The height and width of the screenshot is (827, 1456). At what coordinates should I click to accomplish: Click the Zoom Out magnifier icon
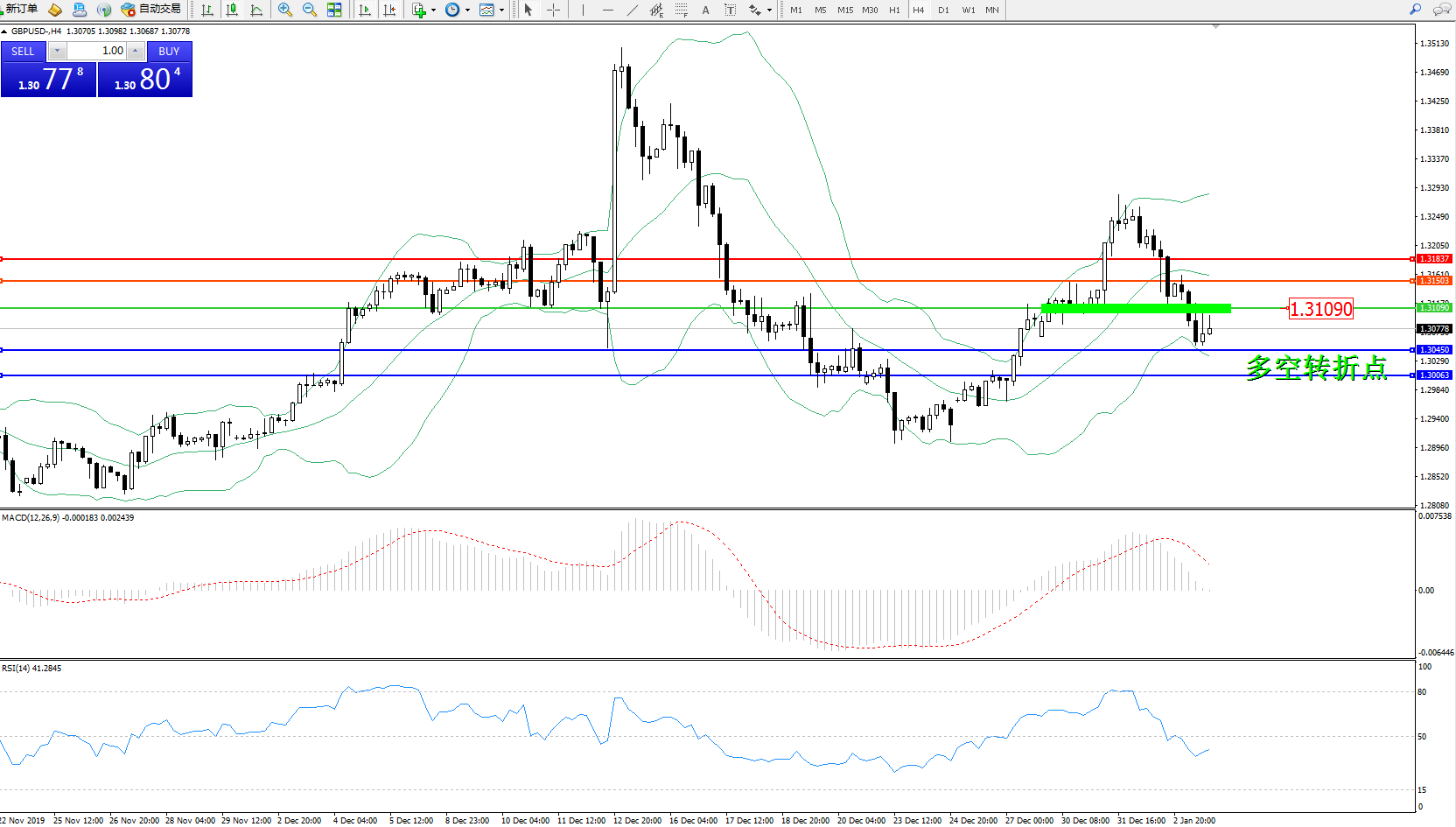309,10
